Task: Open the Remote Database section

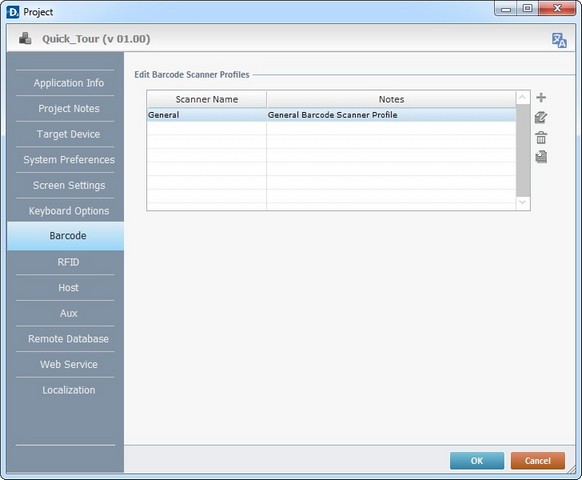Action: [x=69, y=339]
